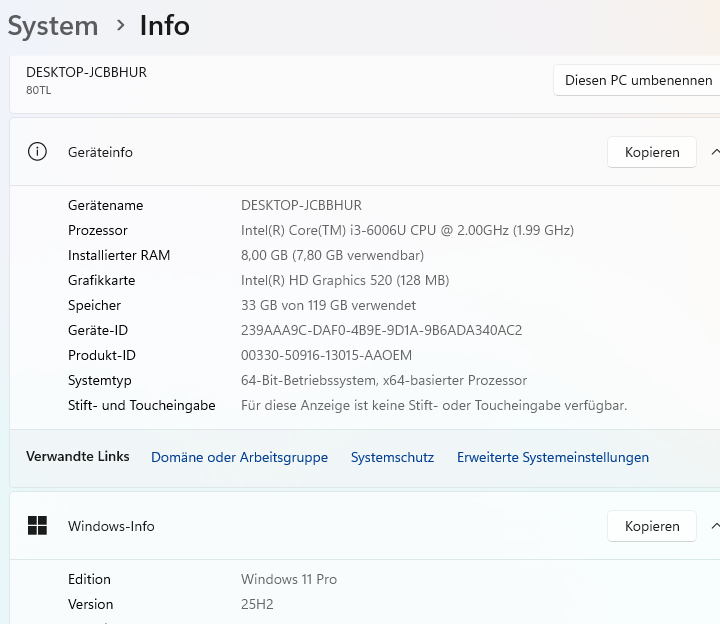This screenshot has height=624, width=720.
Task: Select the Geräteinfo section header label
Action: (x=100, y=152)
